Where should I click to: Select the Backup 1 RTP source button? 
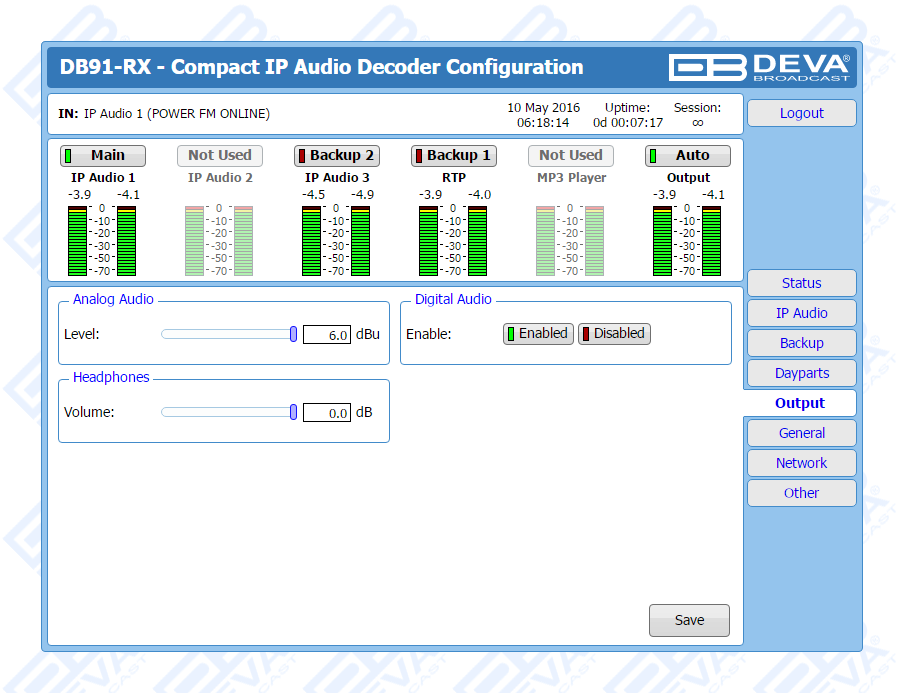(x=454, y=156)
